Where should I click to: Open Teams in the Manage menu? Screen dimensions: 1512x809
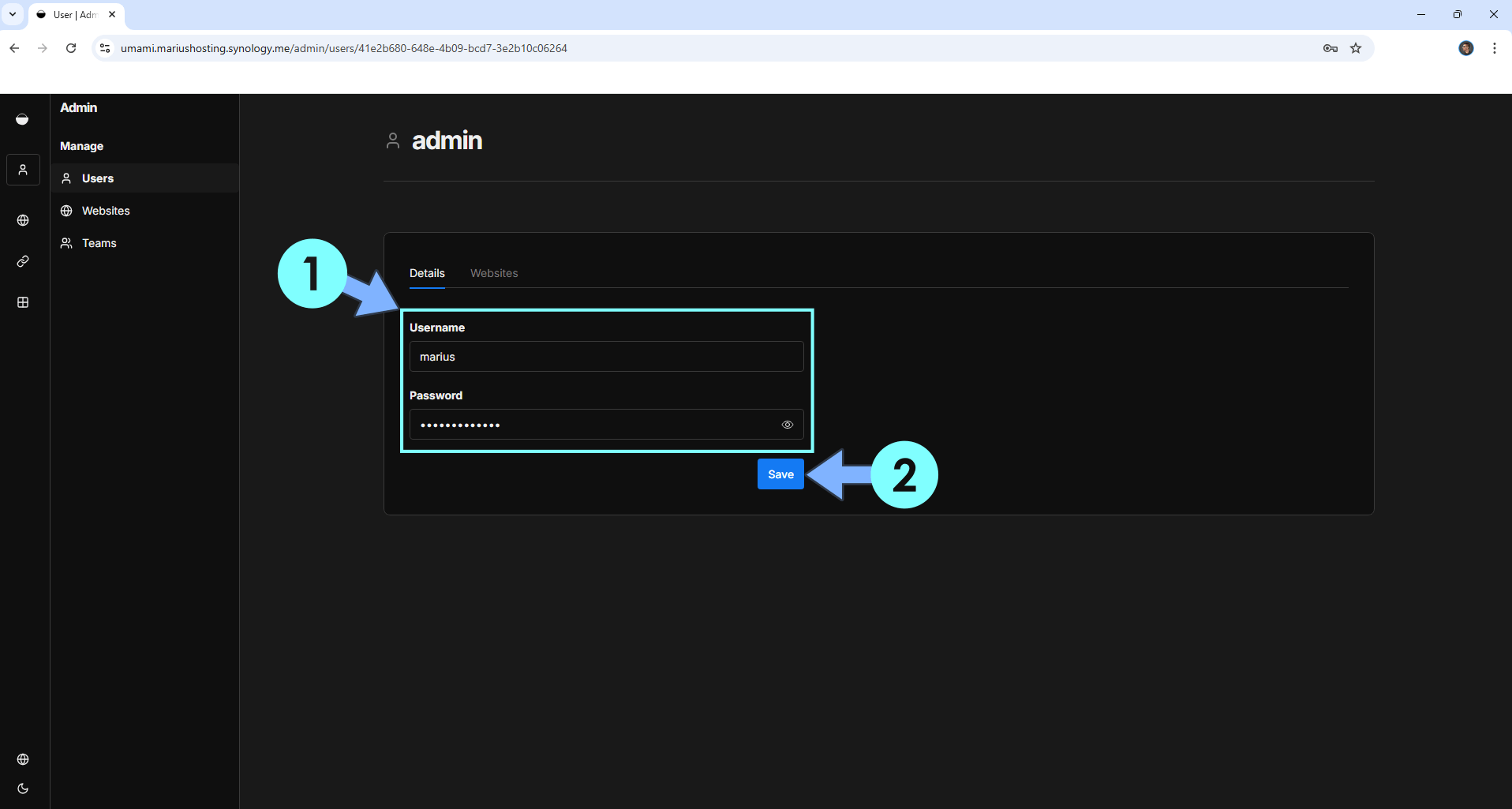pos(99,243)
